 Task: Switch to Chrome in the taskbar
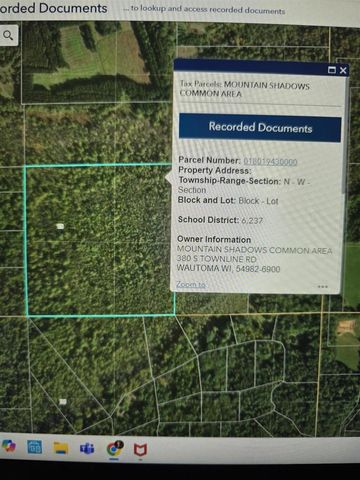point(115,449)
